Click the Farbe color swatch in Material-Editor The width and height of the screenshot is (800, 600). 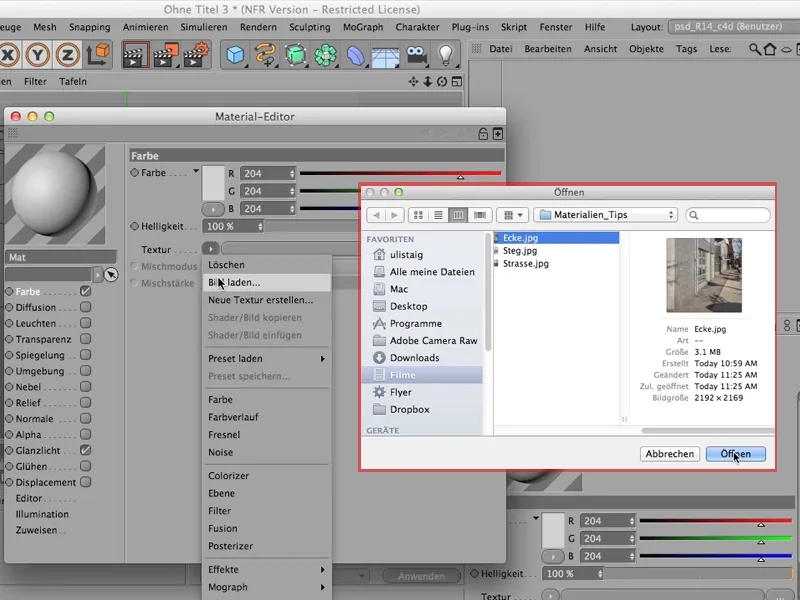[213, 183]
